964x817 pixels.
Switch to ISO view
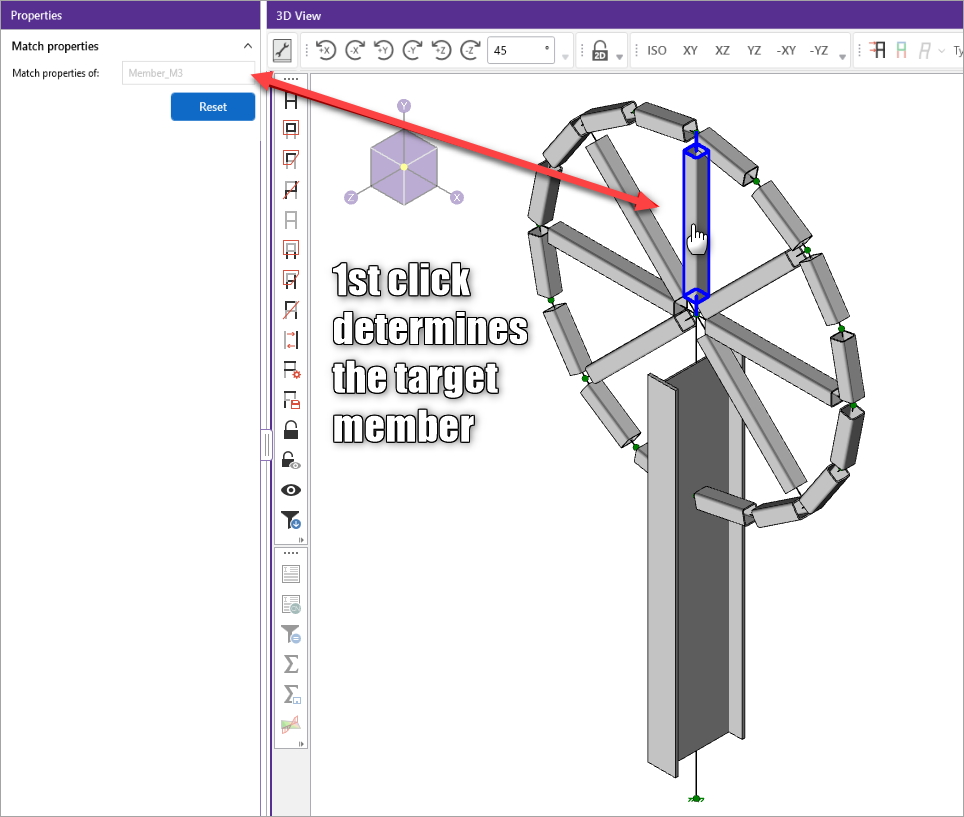pyautogui.click(x=657, y=50)
